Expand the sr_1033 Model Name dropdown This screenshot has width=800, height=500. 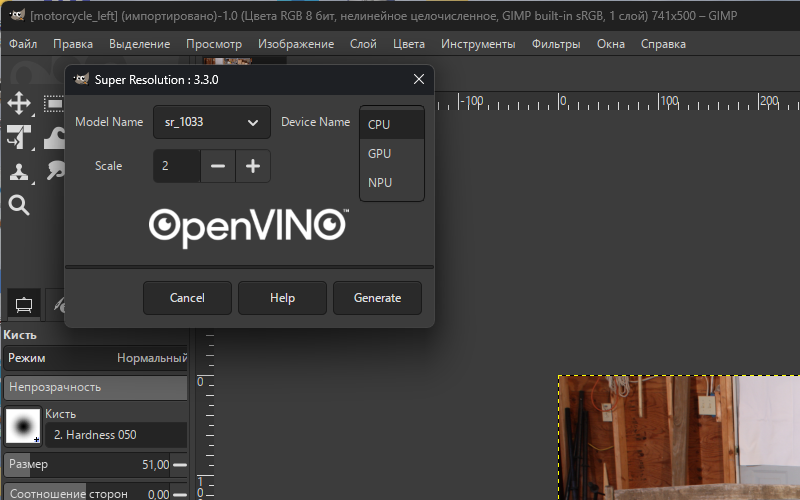212,122
